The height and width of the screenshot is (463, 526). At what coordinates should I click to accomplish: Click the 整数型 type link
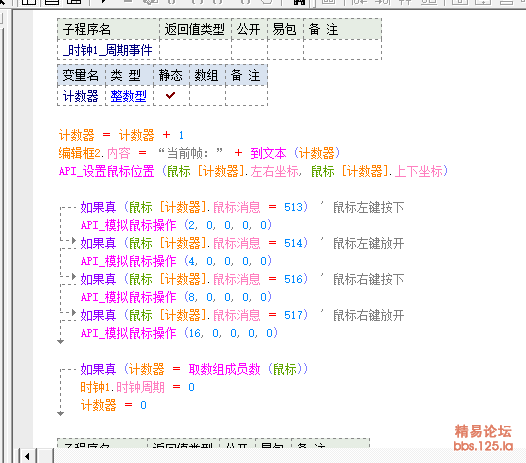[x=128, y=96]
